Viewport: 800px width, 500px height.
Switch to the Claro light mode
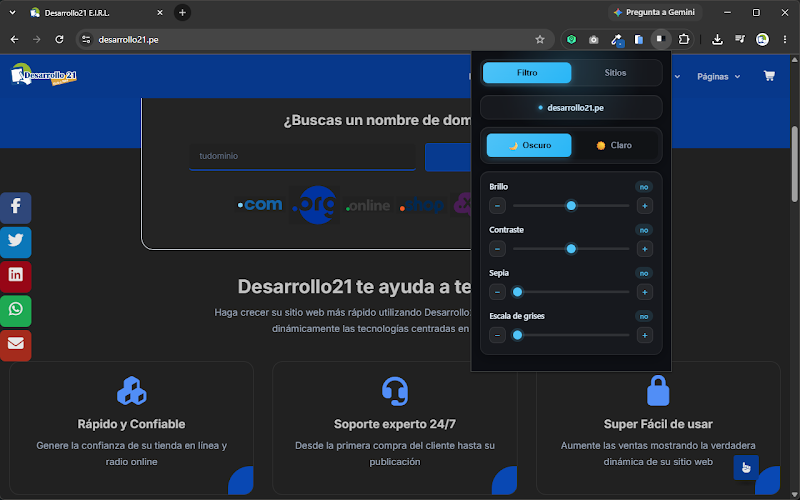(x=614, y=145)
